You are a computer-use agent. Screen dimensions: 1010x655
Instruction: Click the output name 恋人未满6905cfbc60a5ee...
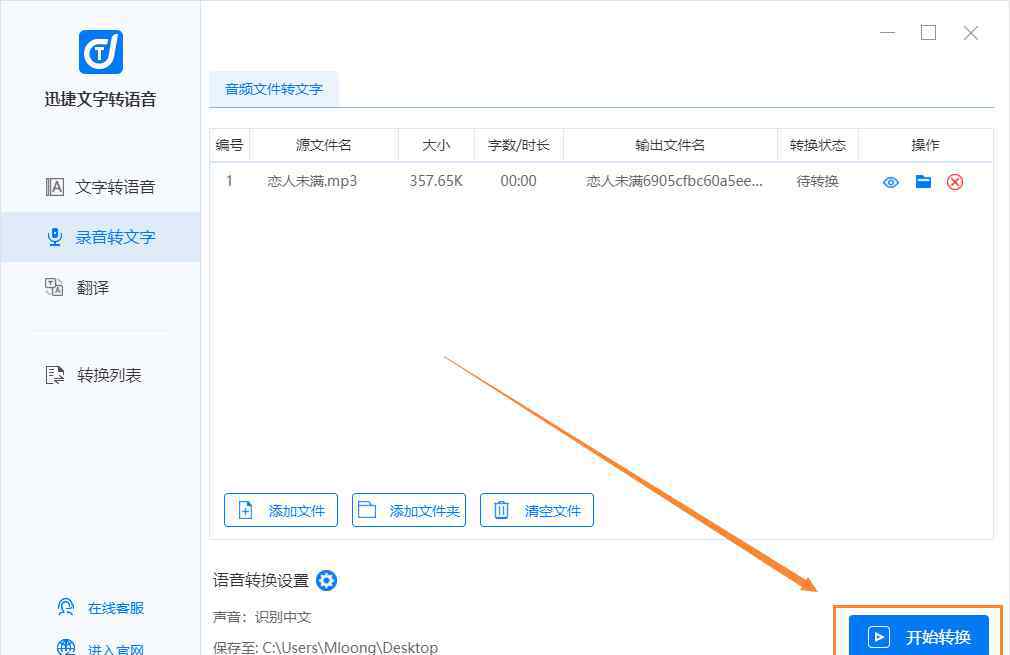coord(674,181)
